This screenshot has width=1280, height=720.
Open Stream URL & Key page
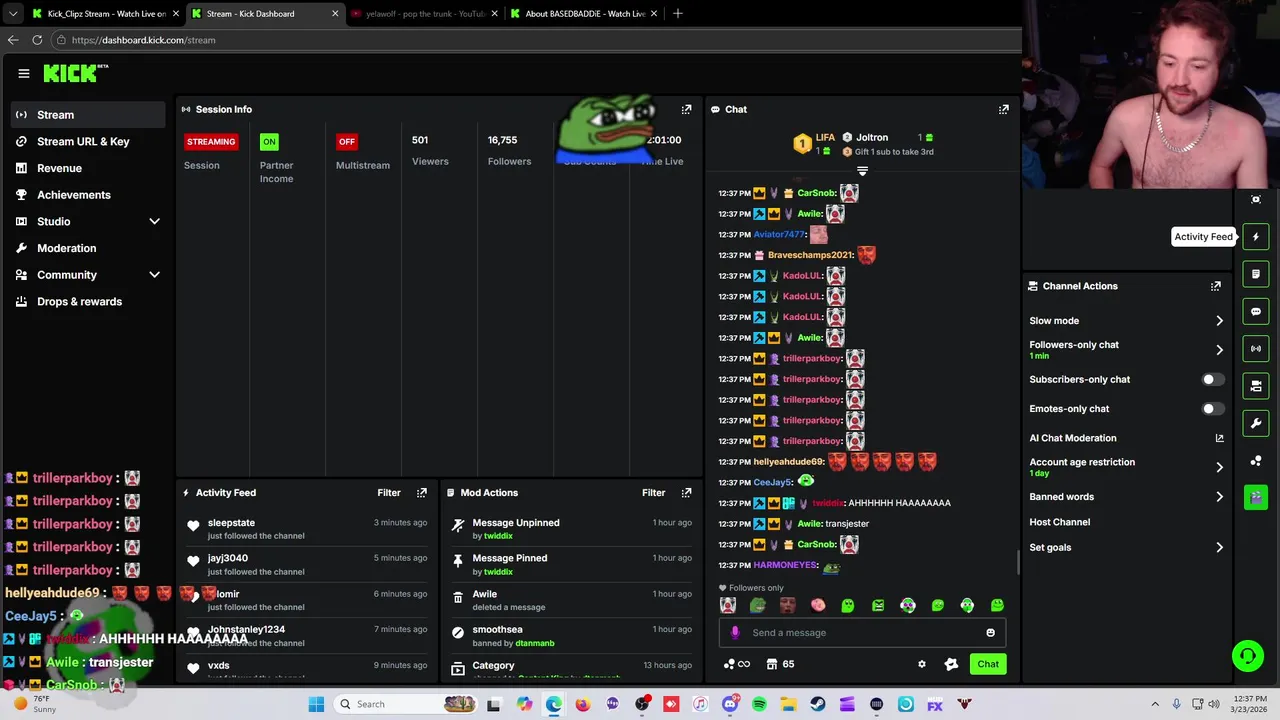(x=88, y=142)
